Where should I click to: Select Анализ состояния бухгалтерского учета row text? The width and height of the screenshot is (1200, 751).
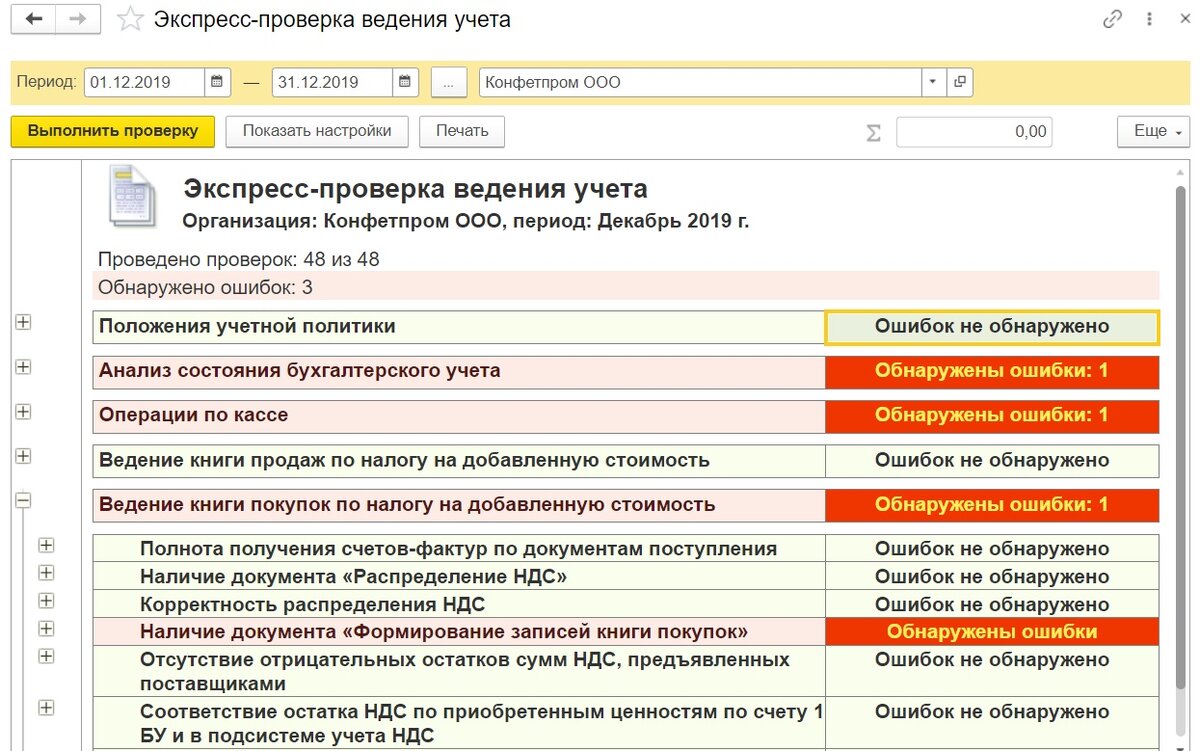click(300, 371)
